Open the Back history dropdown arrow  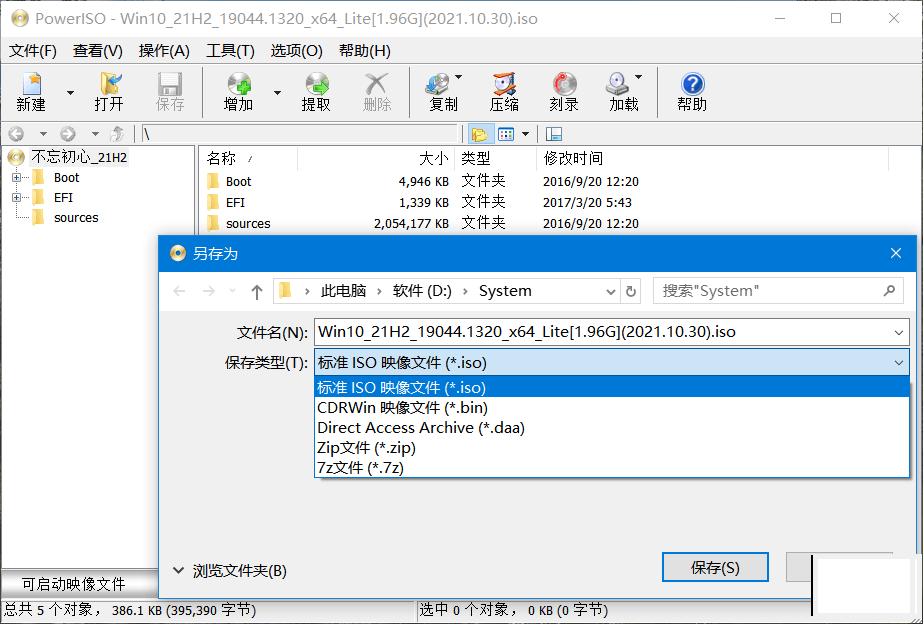43,134
